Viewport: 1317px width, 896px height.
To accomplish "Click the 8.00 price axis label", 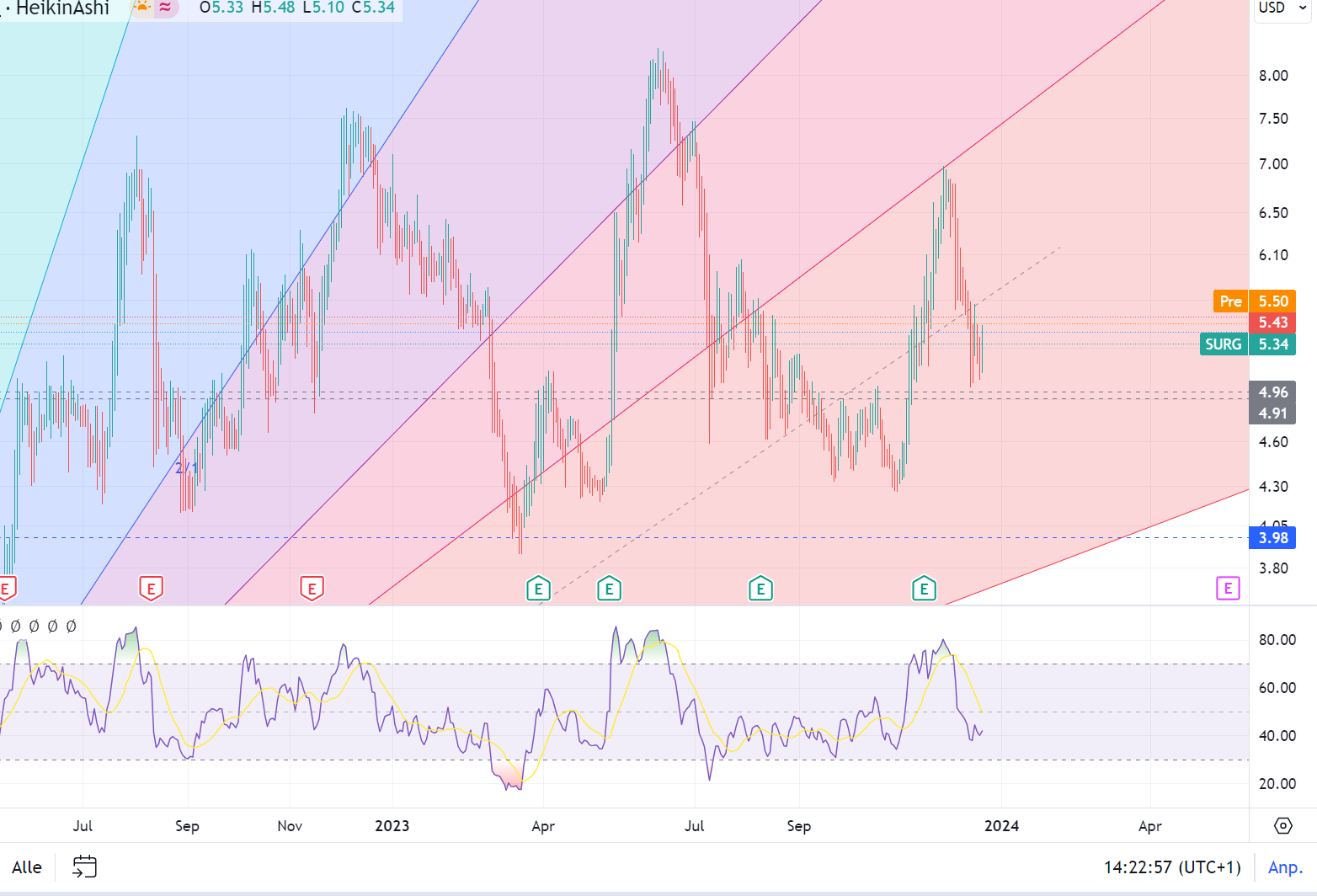I will [x=1272, y=75].
